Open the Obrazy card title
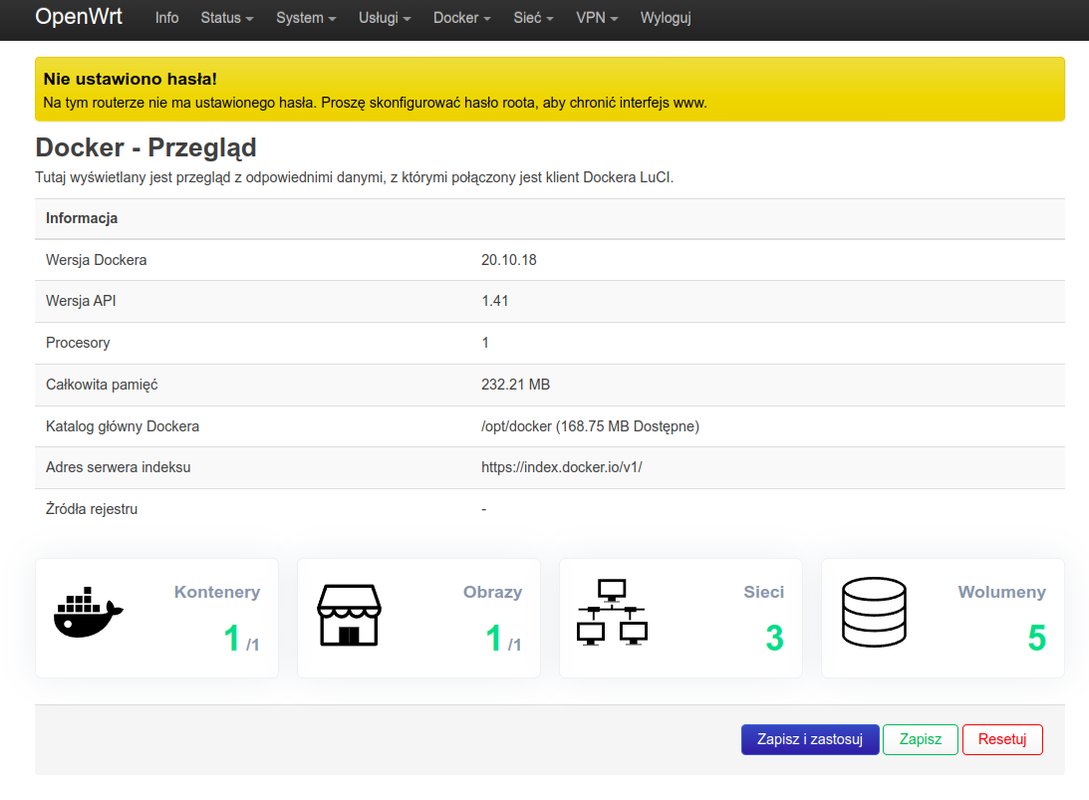The height and width of the screenshot is (800, 1089). click(x=492, y=592)
